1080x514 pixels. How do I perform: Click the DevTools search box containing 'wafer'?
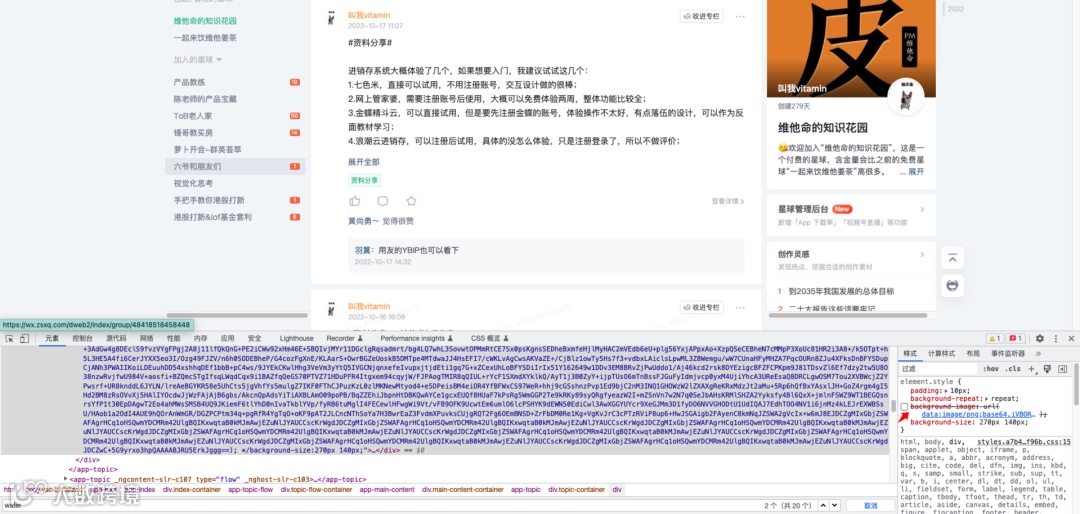tap(379, 506)
